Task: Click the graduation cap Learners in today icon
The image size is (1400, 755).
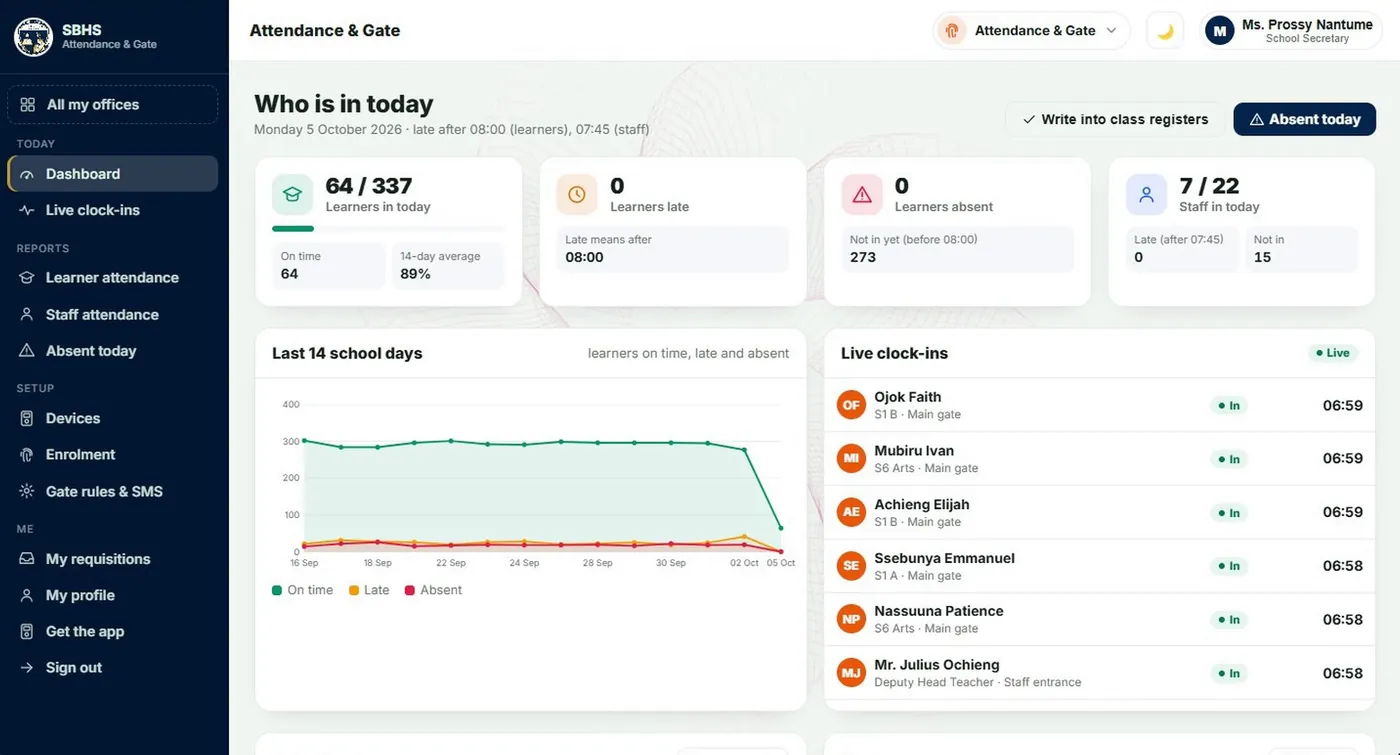Action: 292,195
